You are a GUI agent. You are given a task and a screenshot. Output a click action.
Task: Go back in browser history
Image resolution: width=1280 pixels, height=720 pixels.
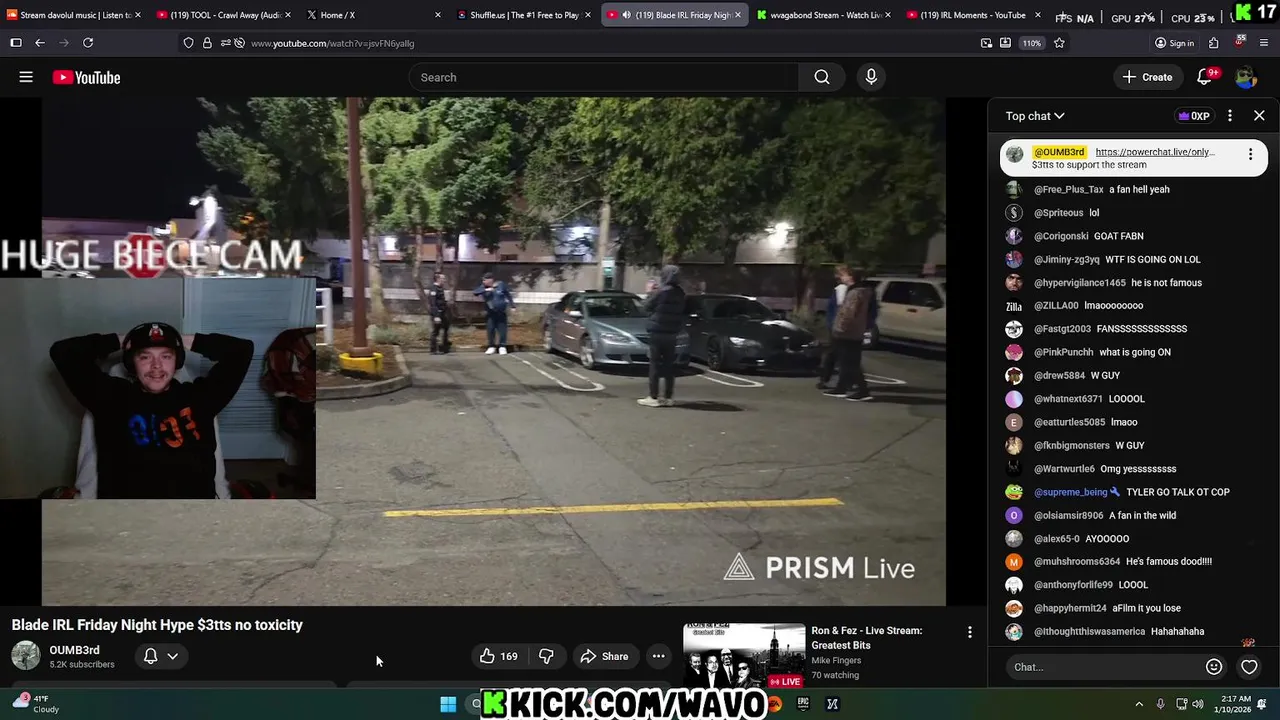[x=39, y=43]
